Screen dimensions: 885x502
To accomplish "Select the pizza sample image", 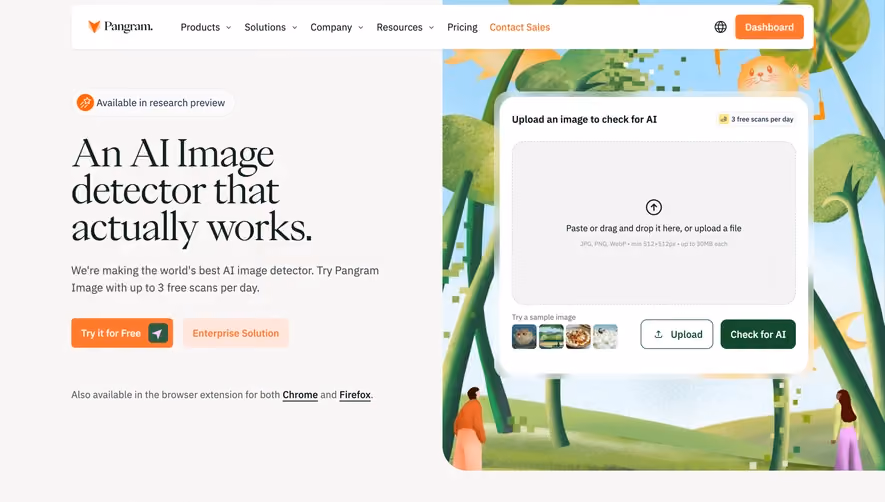I will (x=578, y=337).
